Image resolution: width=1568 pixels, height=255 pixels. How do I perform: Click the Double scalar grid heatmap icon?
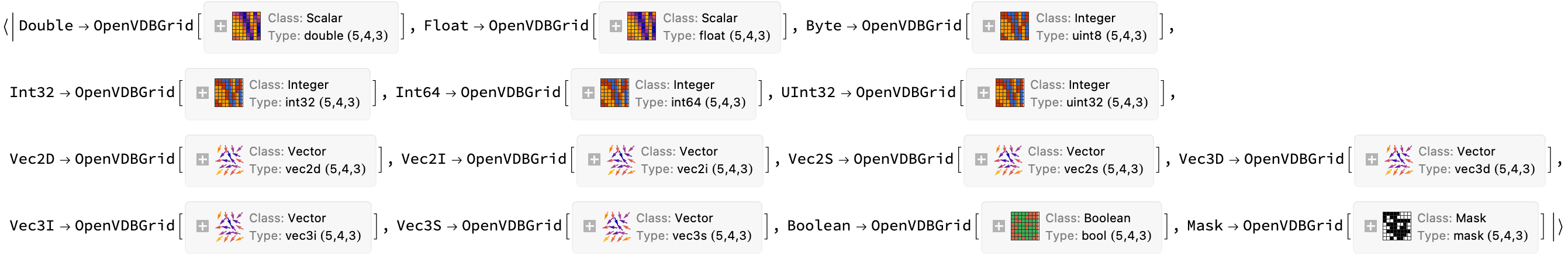[247, 26]
